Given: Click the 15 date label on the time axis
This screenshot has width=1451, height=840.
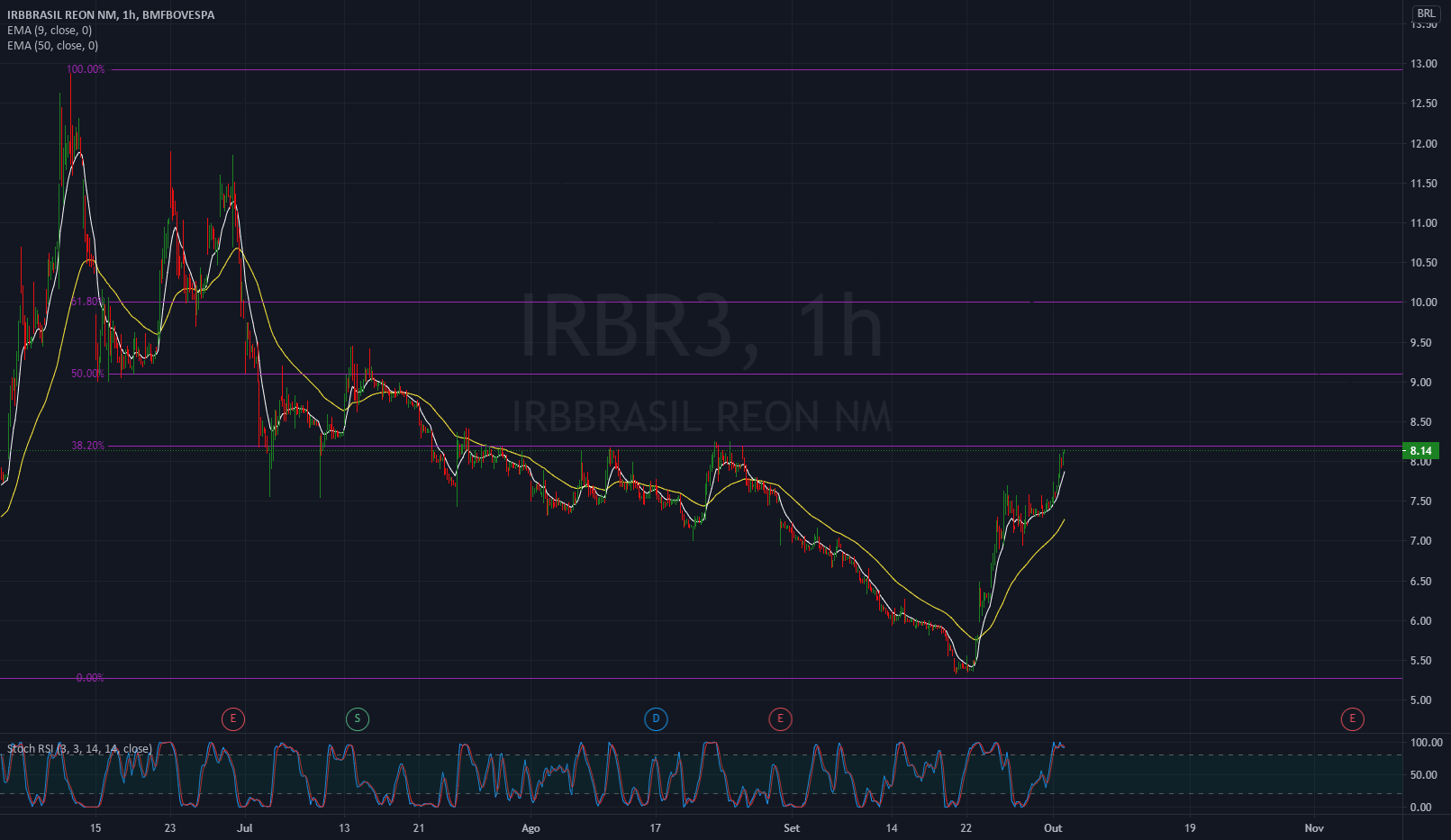Looking at the screenshot, I should (x=95, y=828).
